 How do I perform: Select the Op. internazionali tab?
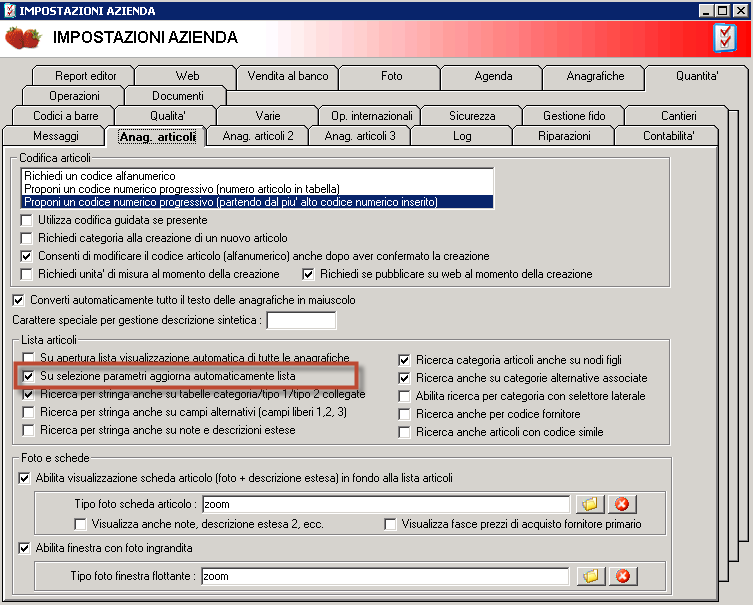[372, 116]
